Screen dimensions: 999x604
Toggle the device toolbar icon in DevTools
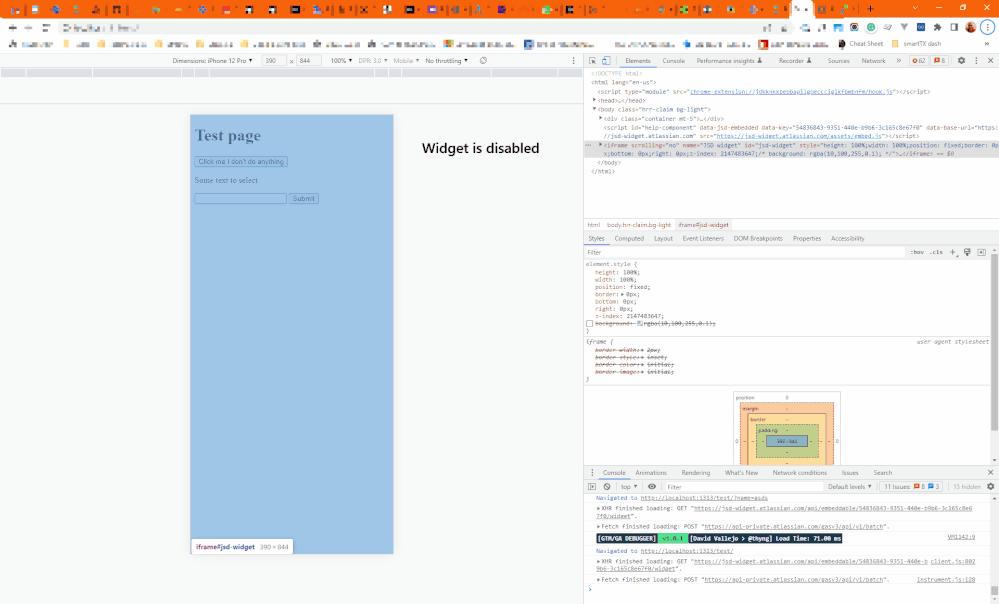click(x=606, y=61)
